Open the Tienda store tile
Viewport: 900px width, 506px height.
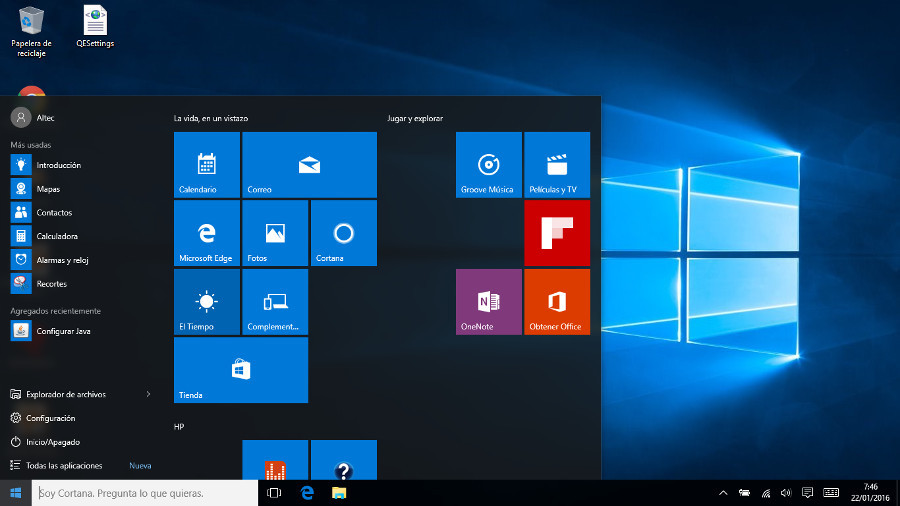[x=240, y=370]
